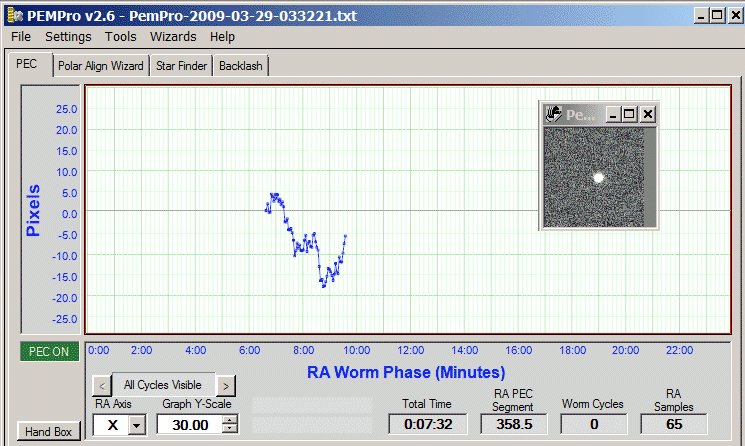Maximize the PEMPro main window

point(717,16)
